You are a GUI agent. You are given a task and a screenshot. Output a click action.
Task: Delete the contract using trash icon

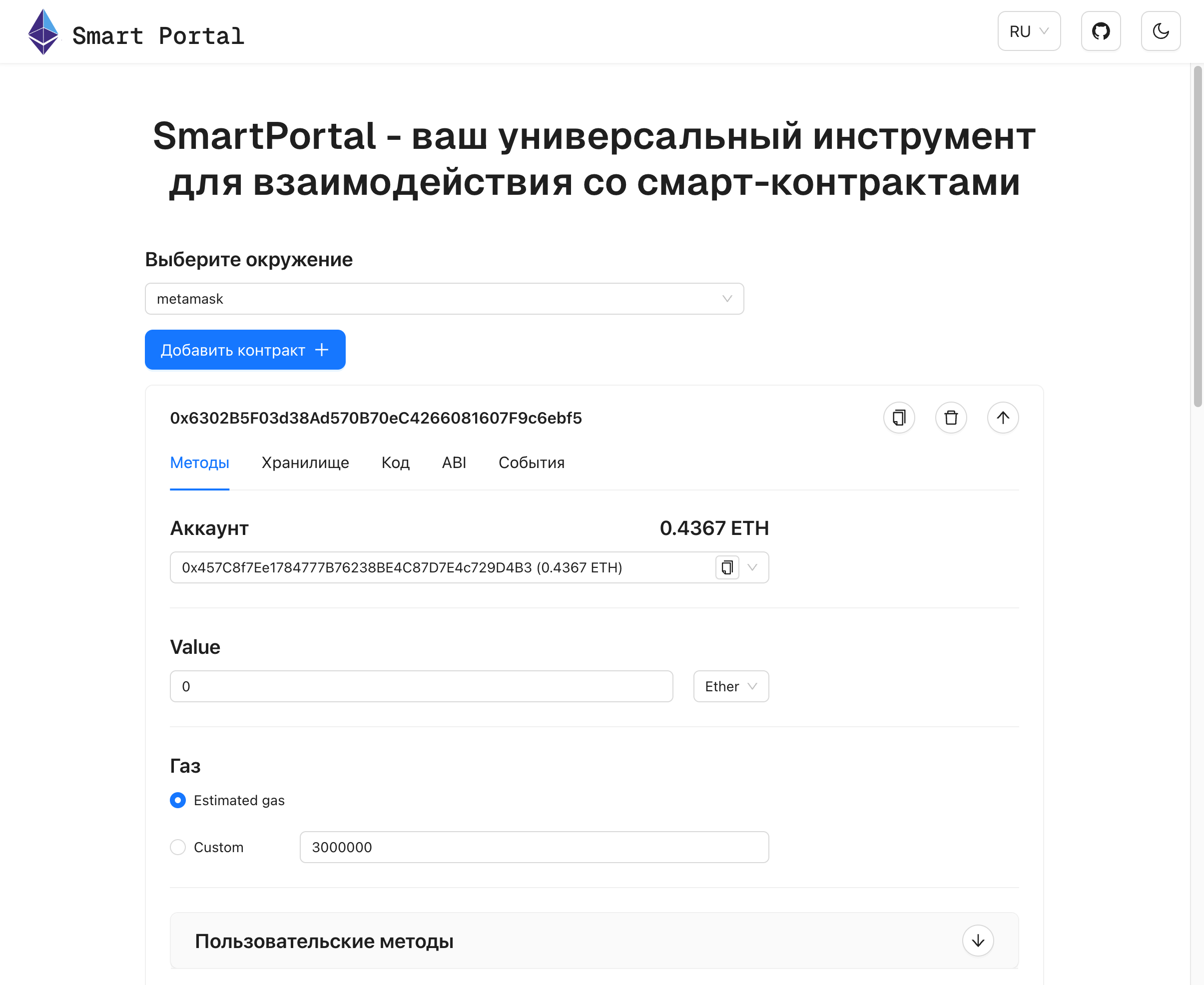click(x=951, y=418)
